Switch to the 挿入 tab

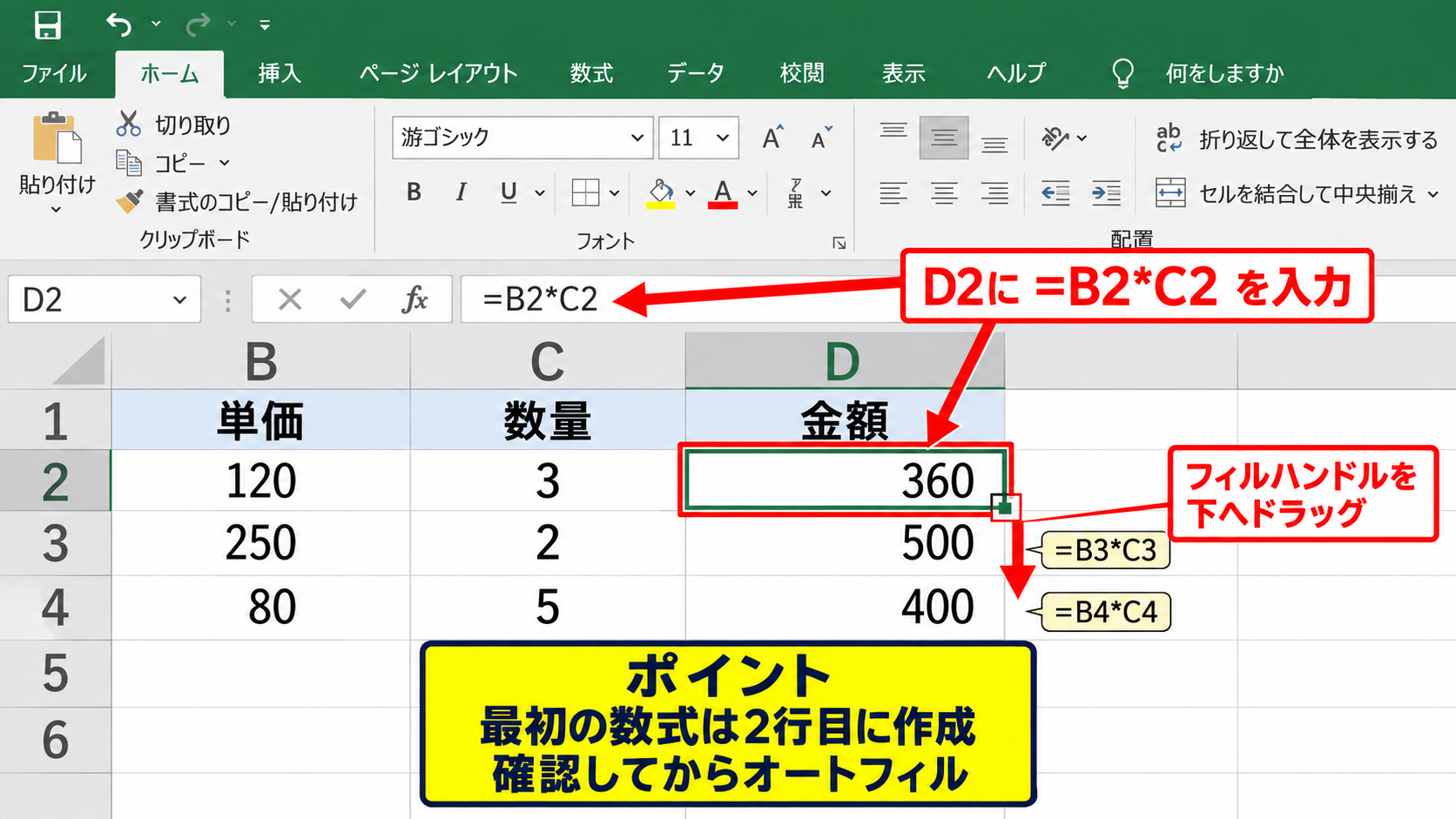[x=280, y=73]
